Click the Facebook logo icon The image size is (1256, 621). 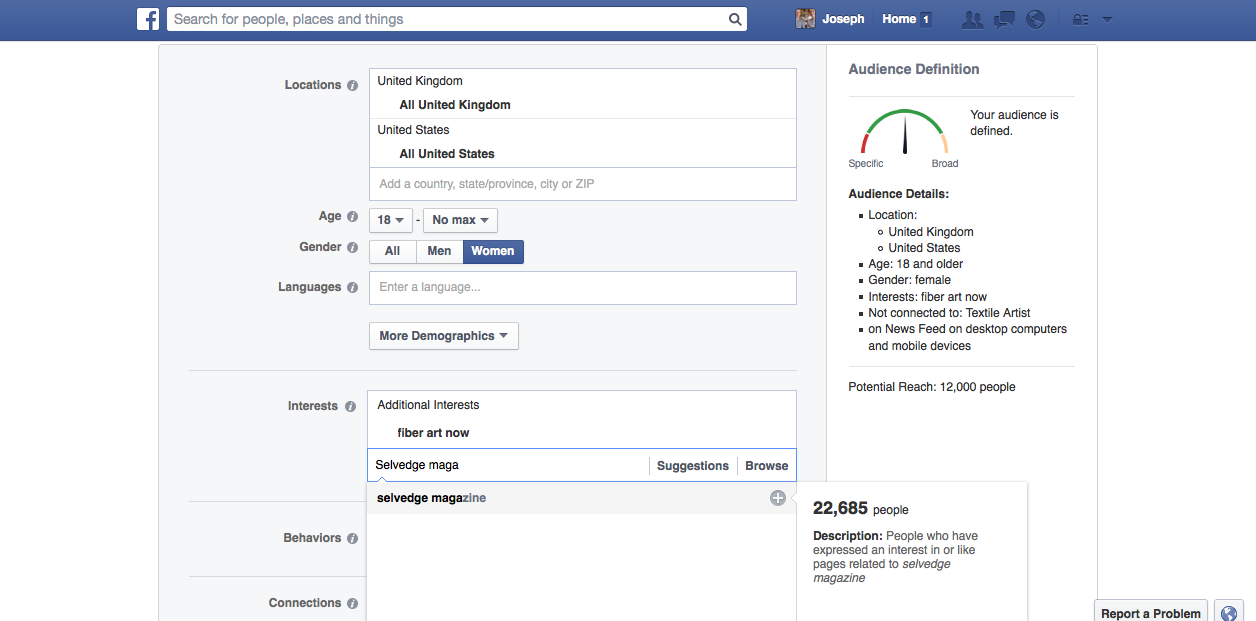tap(148, 19)
